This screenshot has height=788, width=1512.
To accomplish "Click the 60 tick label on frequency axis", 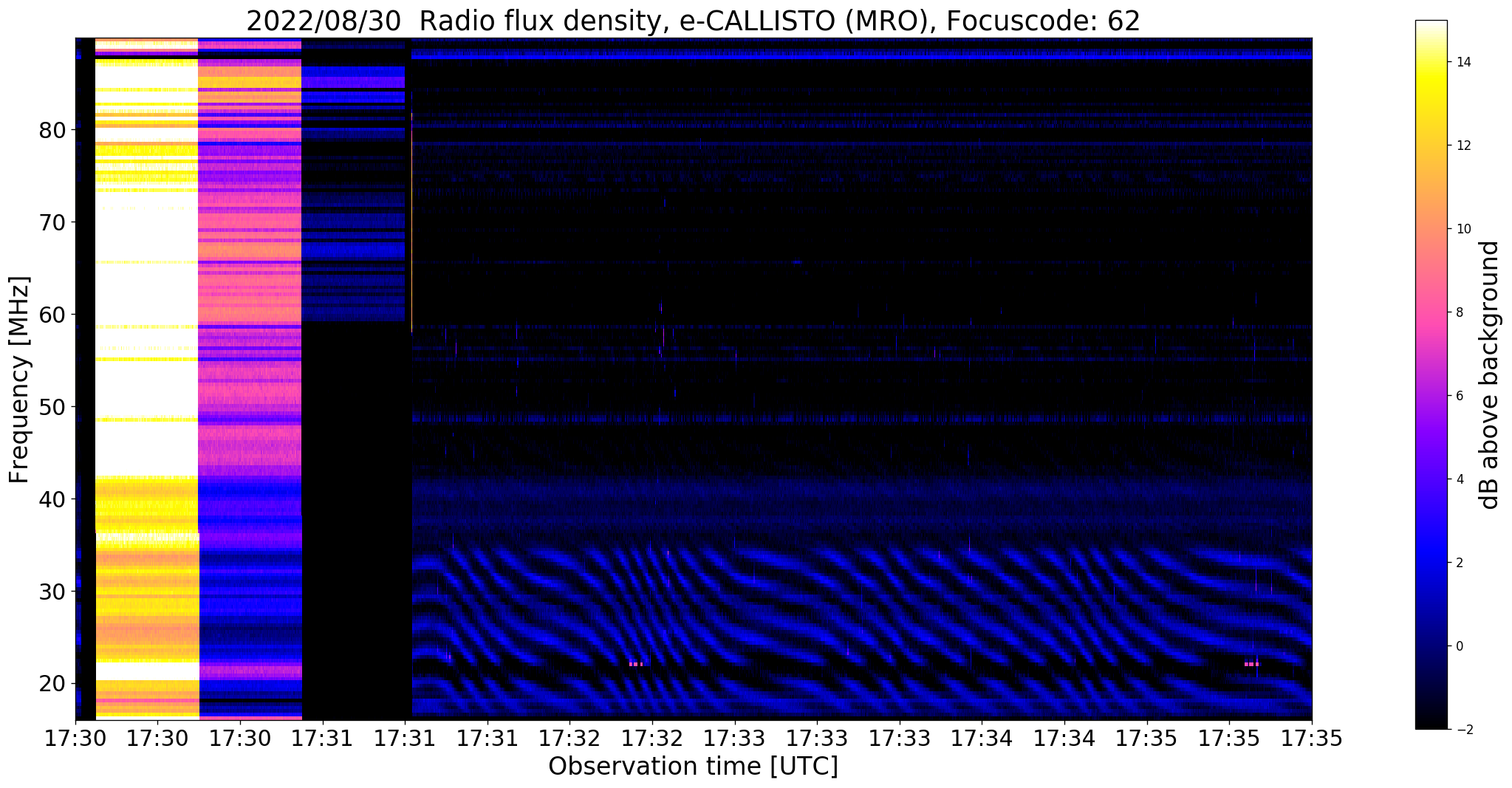I will [x=53, y=315].
